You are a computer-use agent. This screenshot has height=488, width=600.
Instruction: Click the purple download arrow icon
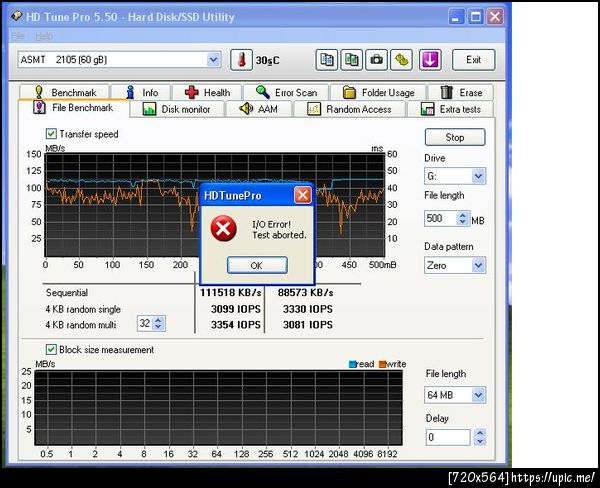(x=430, y=60)
